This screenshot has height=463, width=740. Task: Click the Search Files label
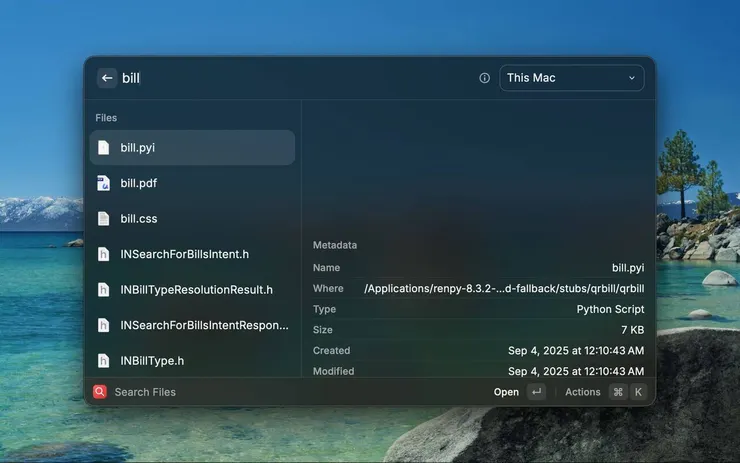[145, 392]
